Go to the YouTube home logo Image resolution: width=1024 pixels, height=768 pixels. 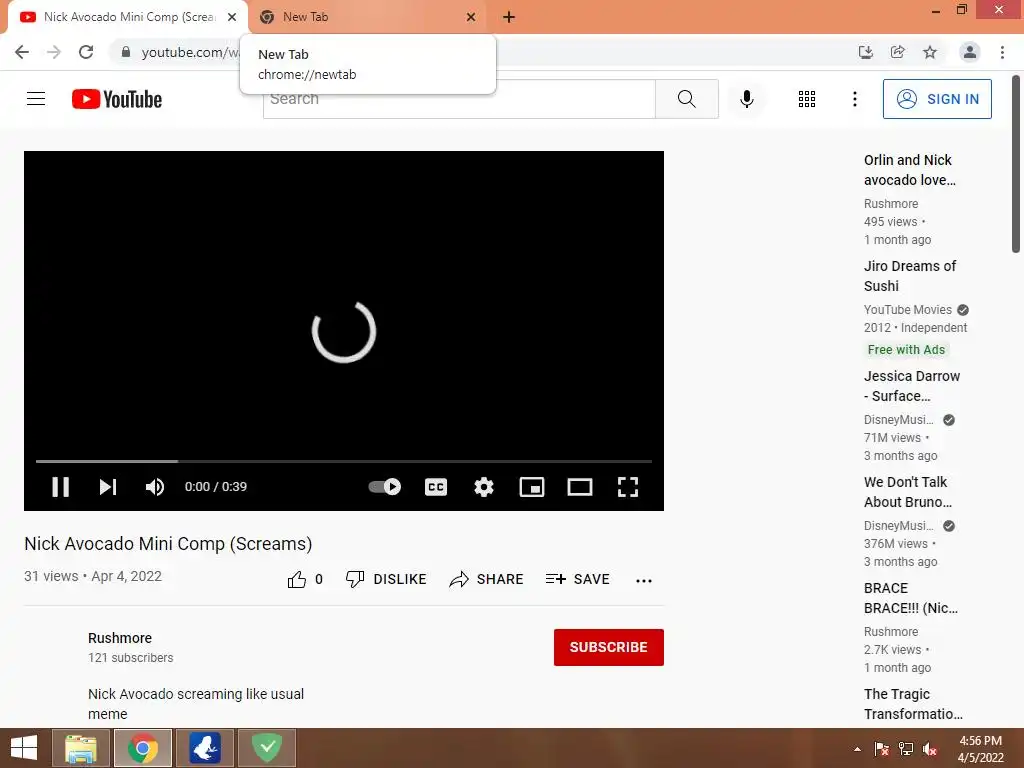click(x=117, y=99)
